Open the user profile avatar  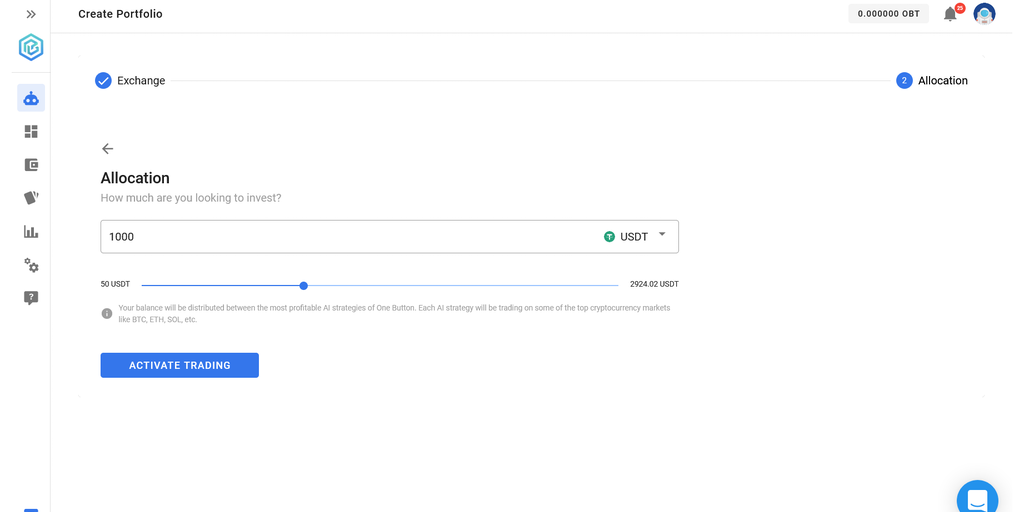point(984,14)
